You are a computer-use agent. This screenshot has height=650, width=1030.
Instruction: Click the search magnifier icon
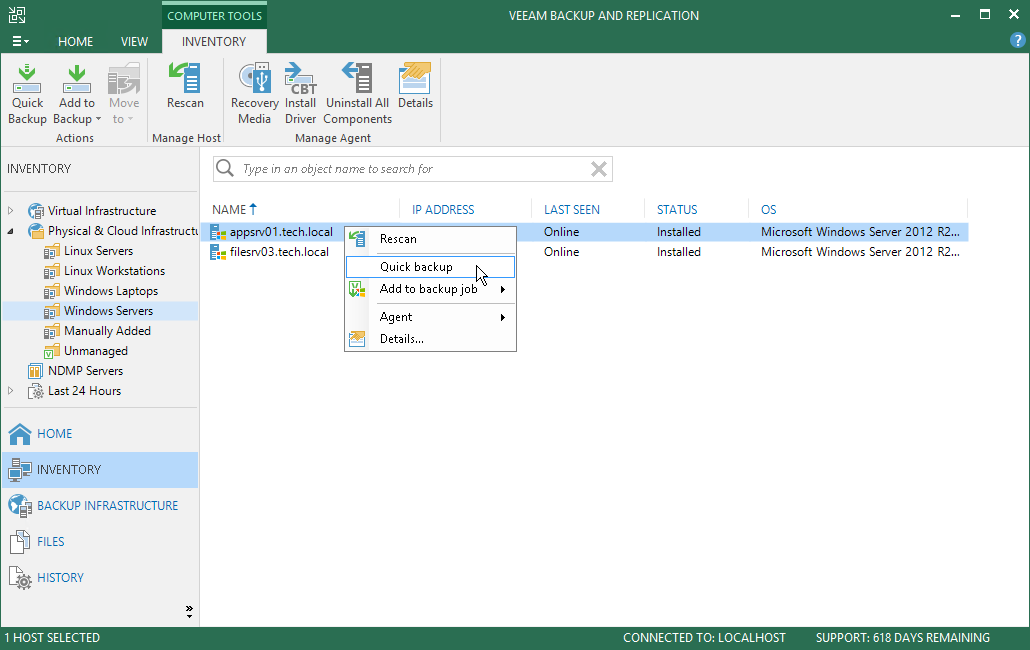225,169
